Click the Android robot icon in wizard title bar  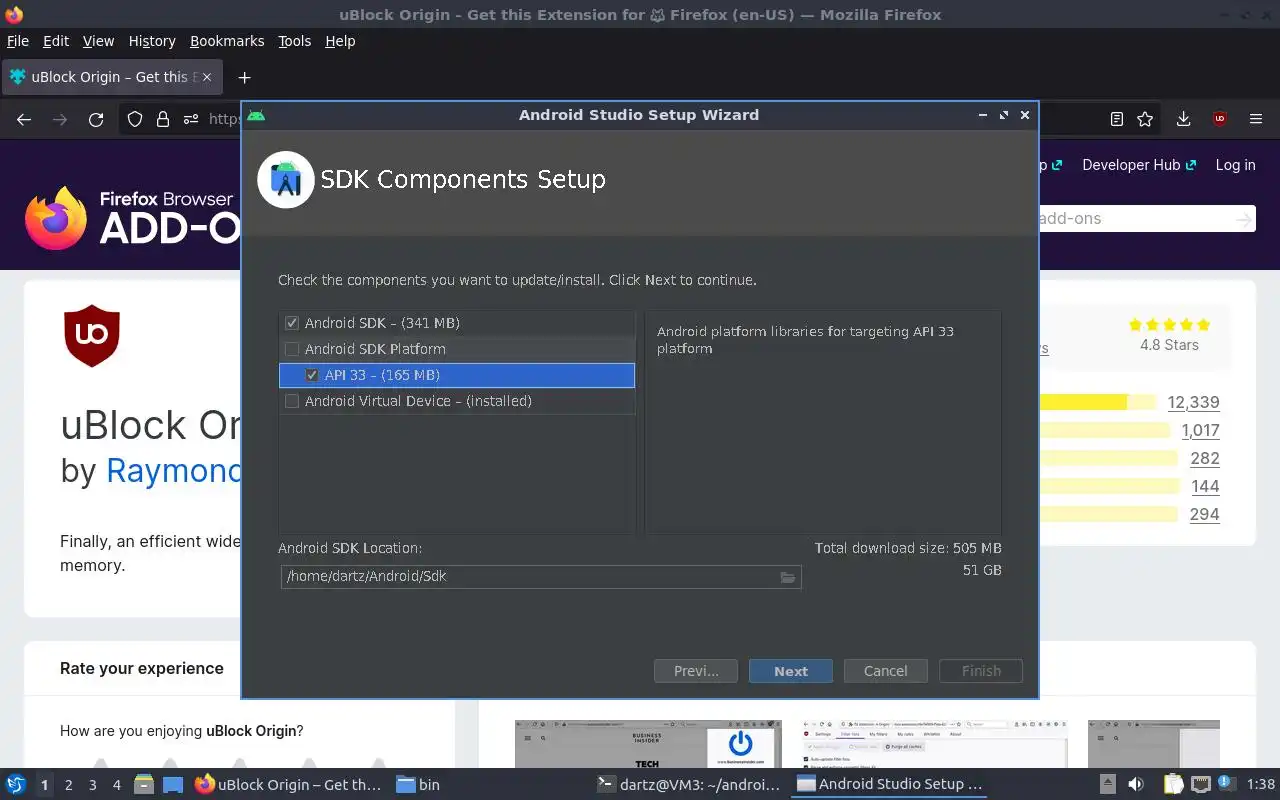pyautogui.click(x=256, y=115)
